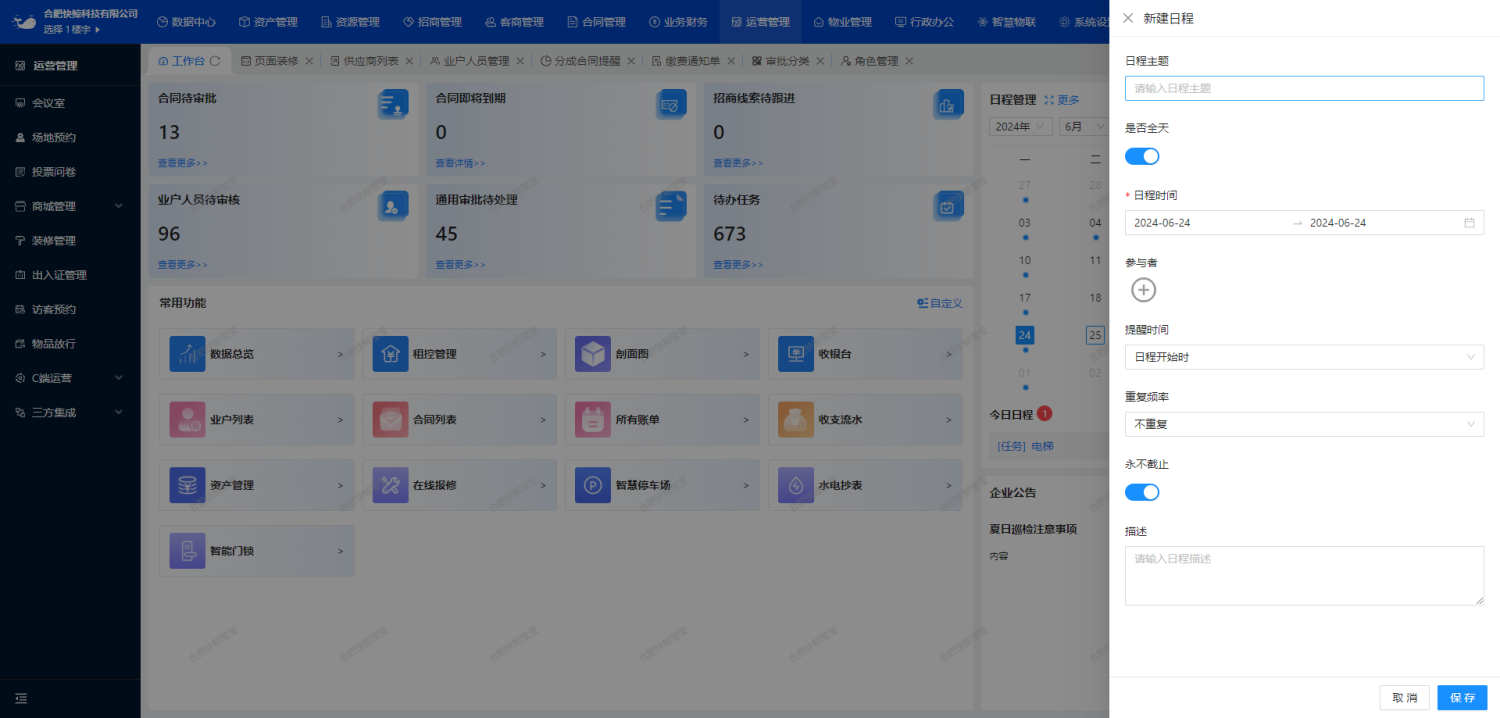Select day 25 in the calendar
The width and height of the screenshot is (1500, 718).
1095,335
